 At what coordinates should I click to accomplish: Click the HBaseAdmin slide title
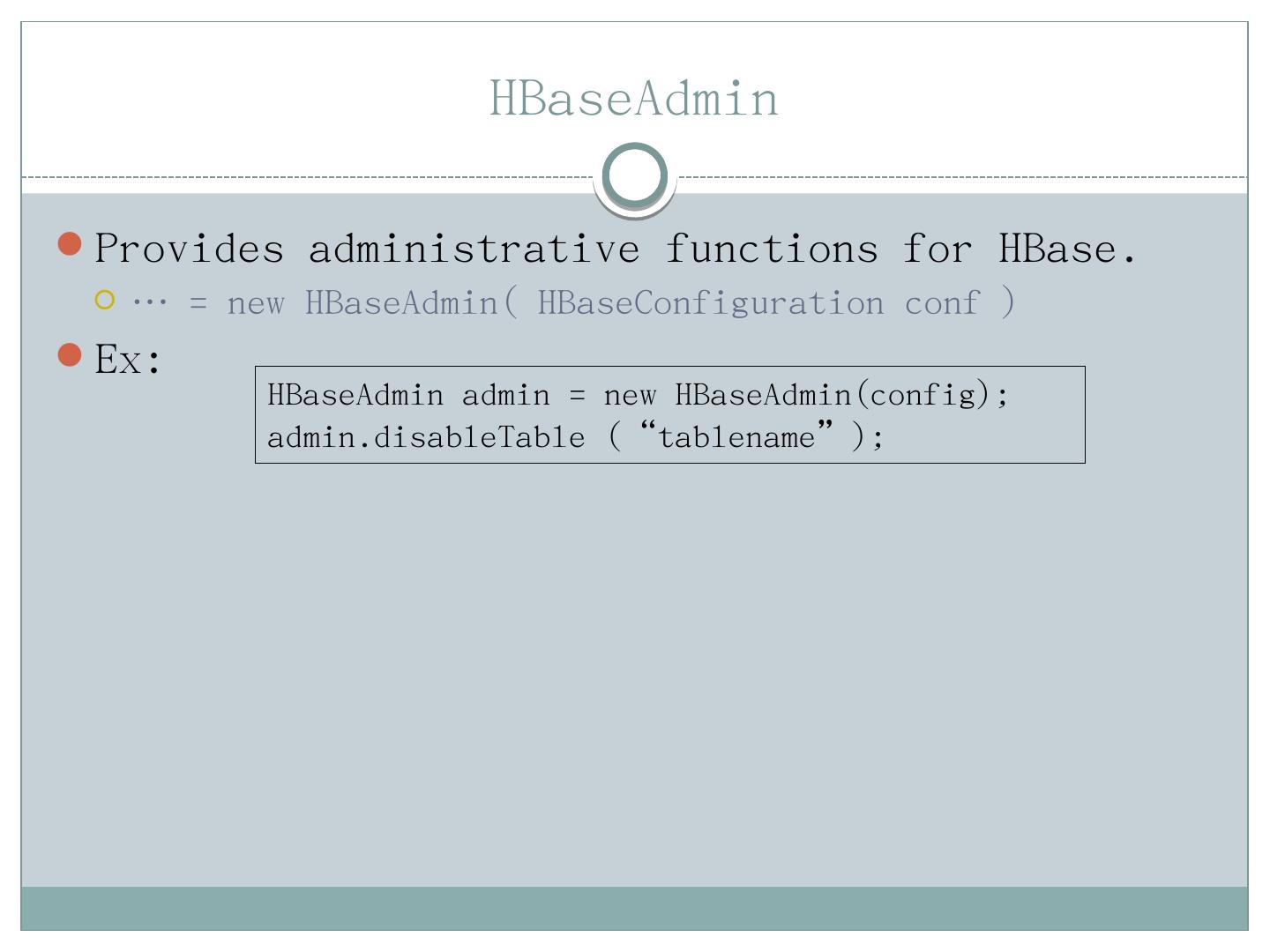tap(634, 98)
